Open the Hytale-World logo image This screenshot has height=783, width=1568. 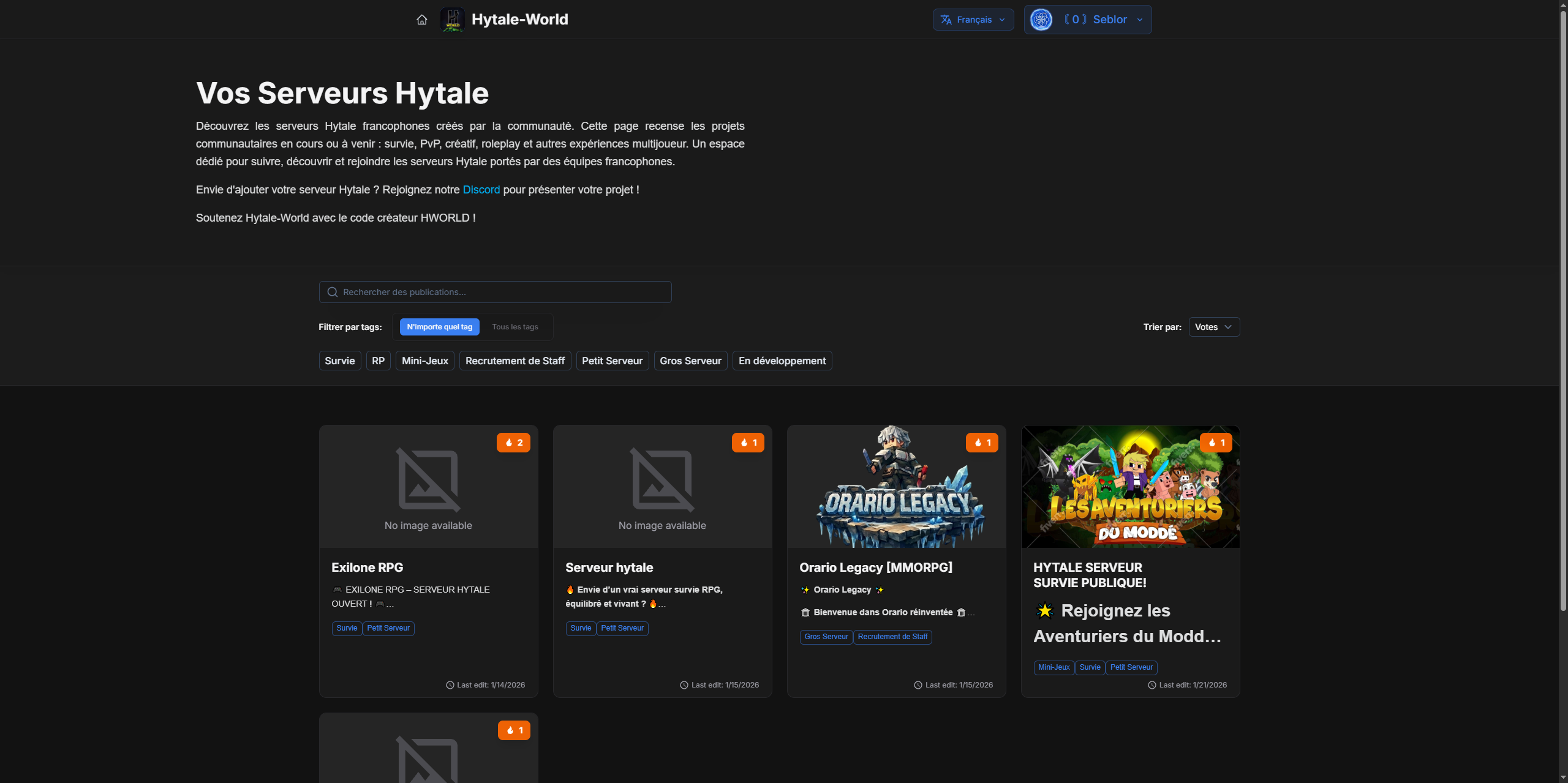tap(453, 20)
